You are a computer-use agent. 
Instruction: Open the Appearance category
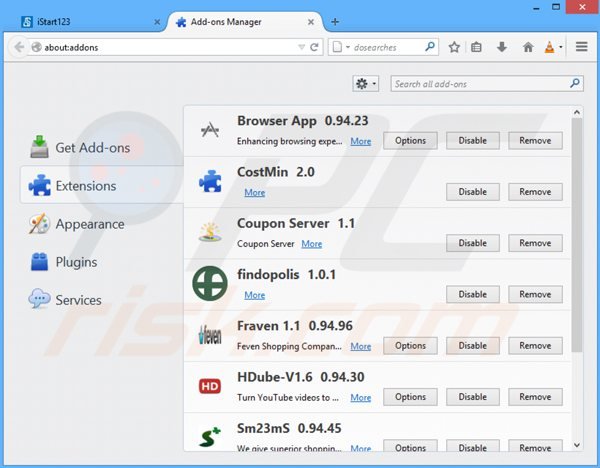pos(102,224)
